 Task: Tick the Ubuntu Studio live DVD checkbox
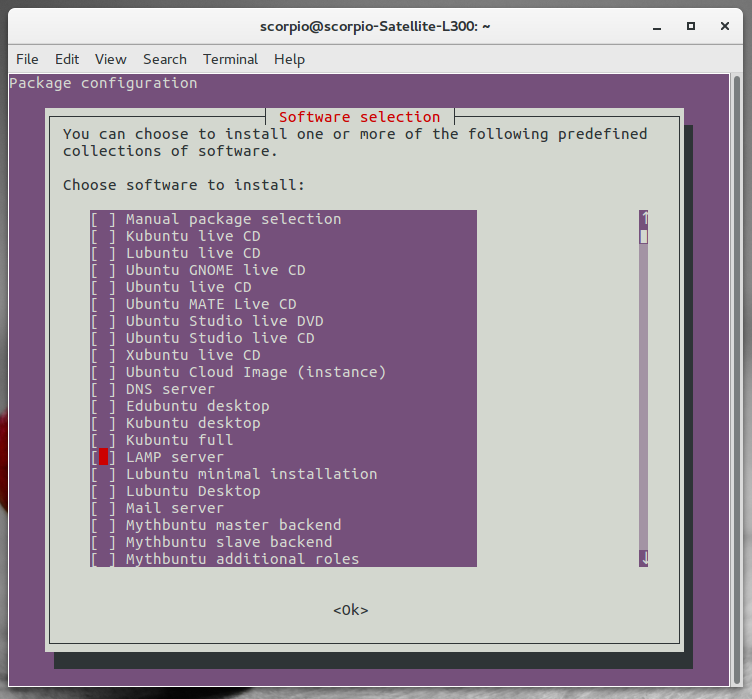[104, 321]
